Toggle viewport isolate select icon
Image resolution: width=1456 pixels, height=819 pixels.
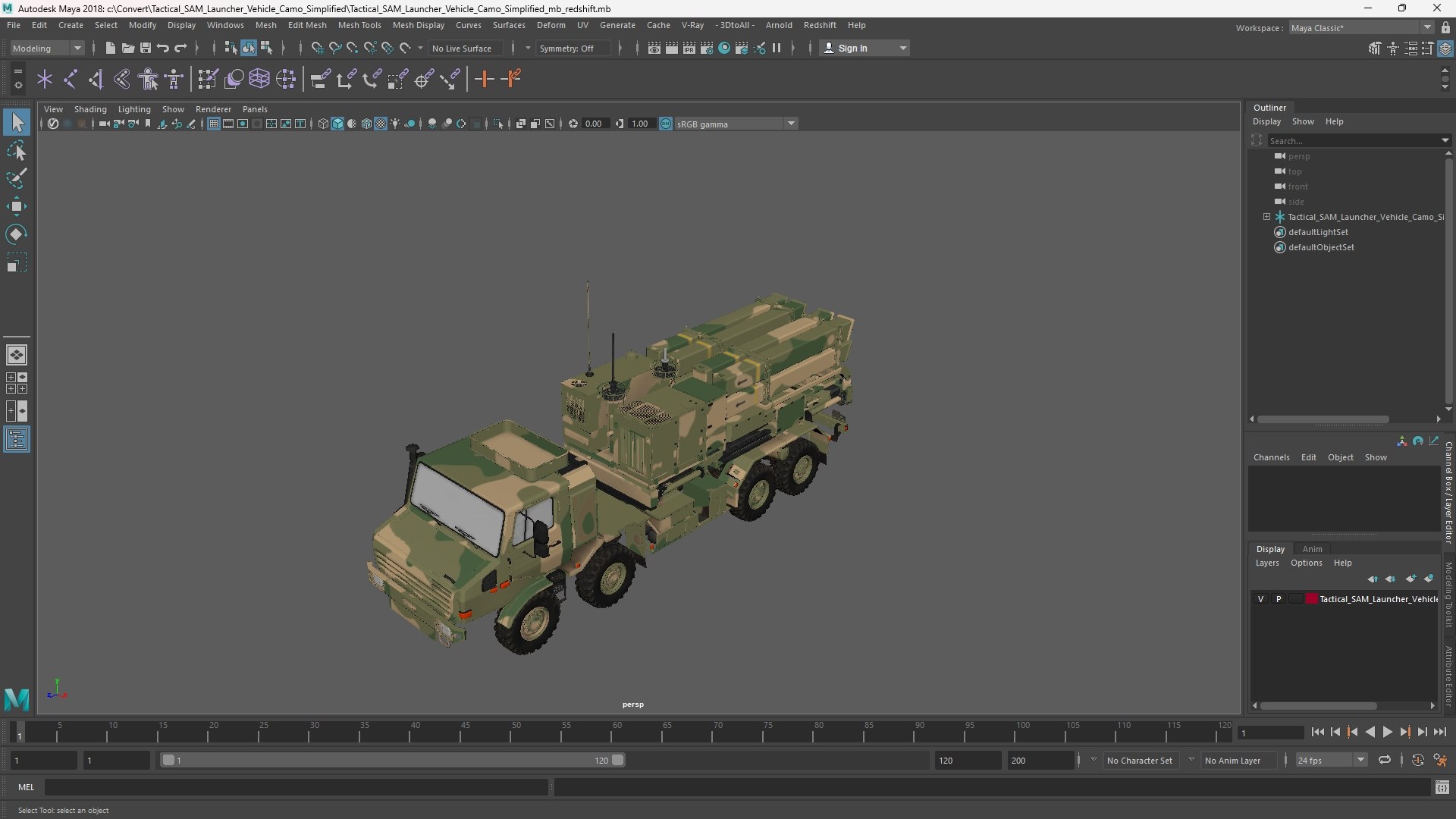[x=497, y=124]
